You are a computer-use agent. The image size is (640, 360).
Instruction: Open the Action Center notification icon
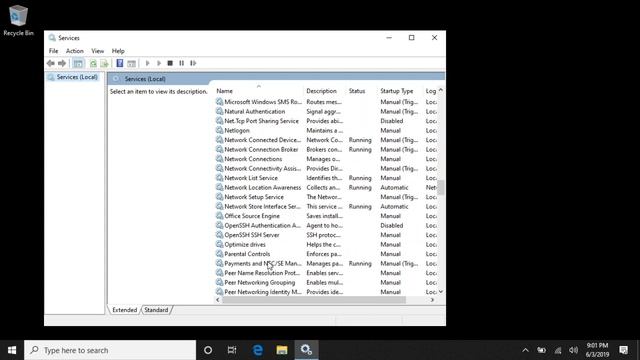coord(623,350)
